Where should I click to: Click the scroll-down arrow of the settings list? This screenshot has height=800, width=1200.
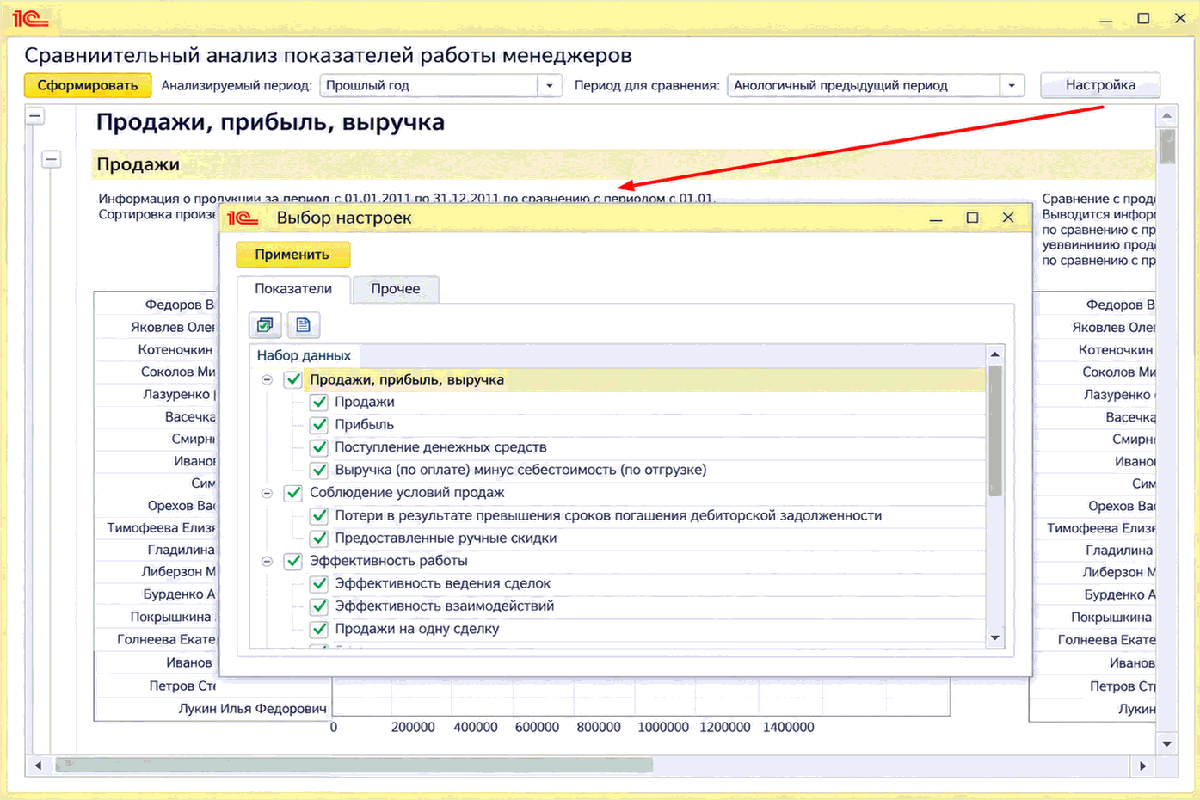995,637
